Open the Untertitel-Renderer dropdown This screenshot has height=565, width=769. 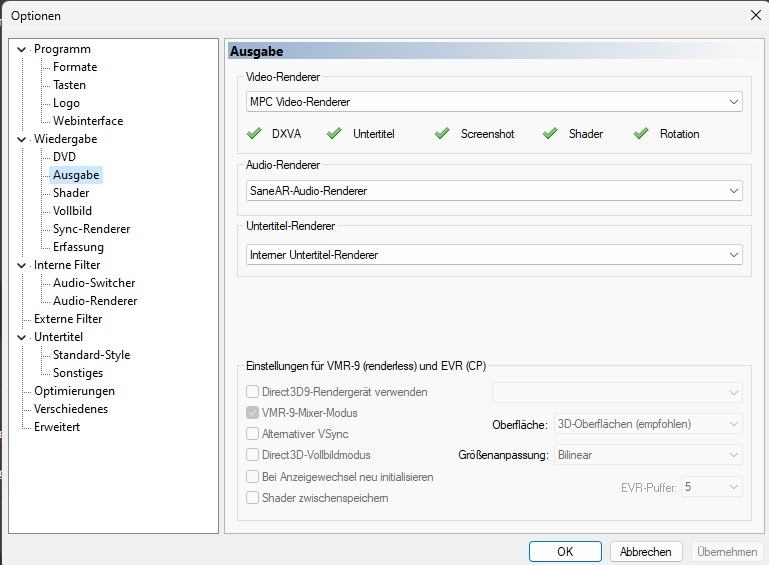(494, 255)
